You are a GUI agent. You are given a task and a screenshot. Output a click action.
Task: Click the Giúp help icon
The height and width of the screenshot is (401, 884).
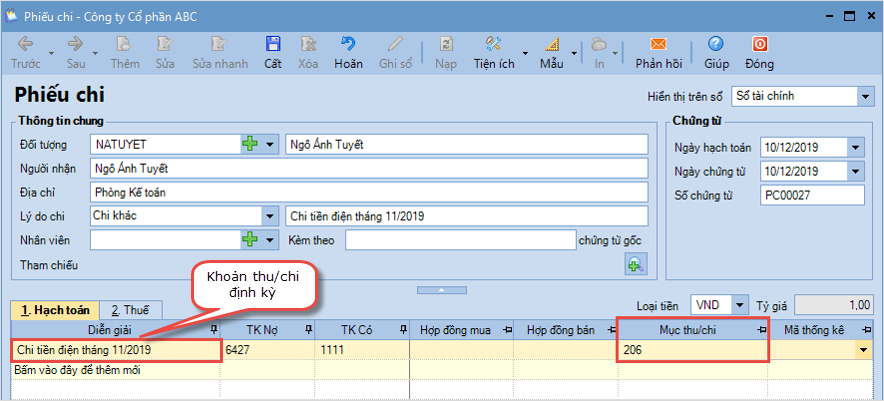pyautogui.click(x=715, y=45)
